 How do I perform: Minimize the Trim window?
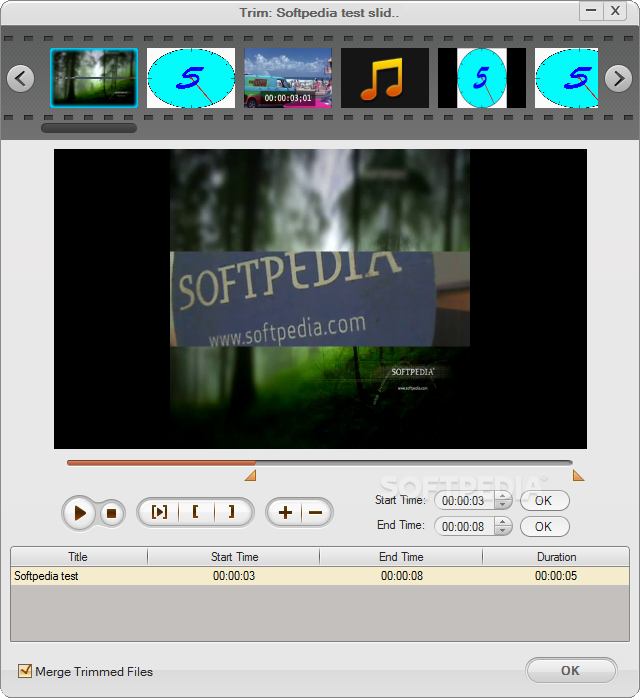click(591, 11)
